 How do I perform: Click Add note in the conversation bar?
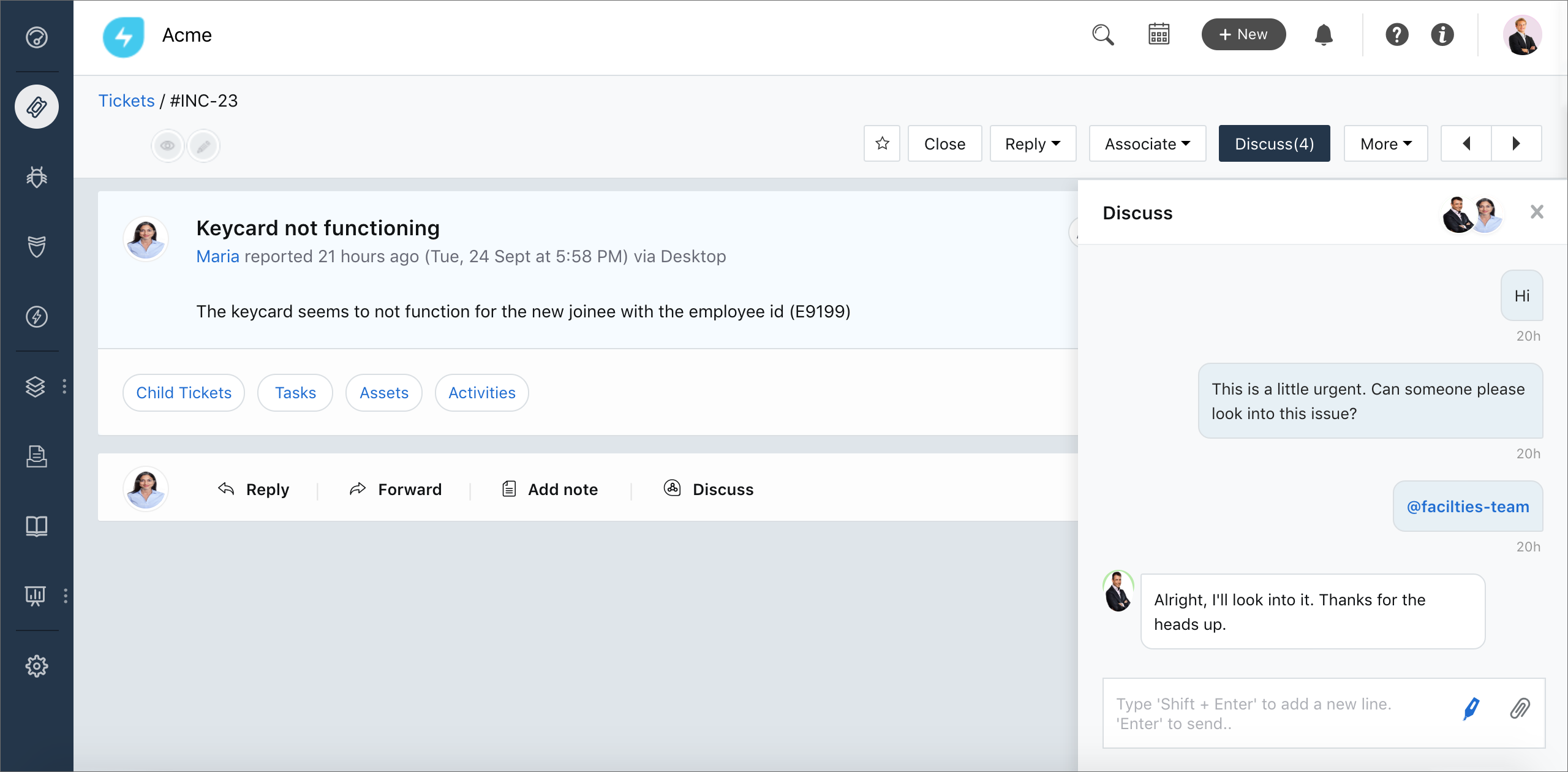549,489
